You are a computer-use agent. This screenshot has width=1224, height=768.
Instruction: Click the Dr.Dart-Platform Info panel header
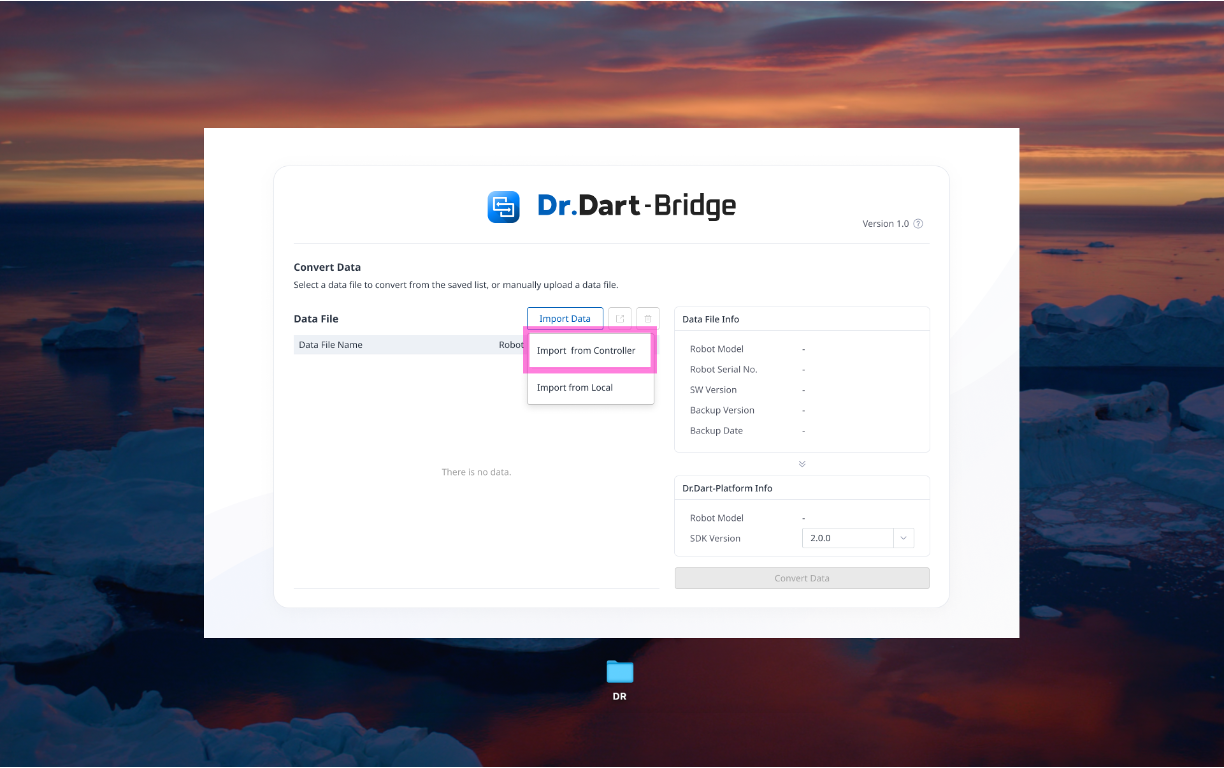point(727,488)
